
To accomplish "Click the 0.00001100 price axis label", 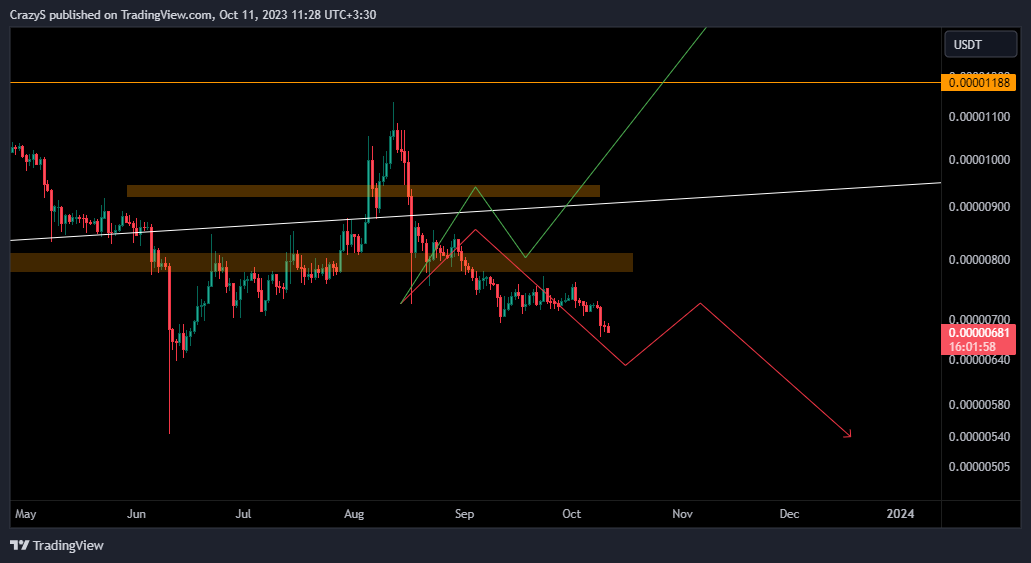I will pyautogui.click(x=978, y=117).
